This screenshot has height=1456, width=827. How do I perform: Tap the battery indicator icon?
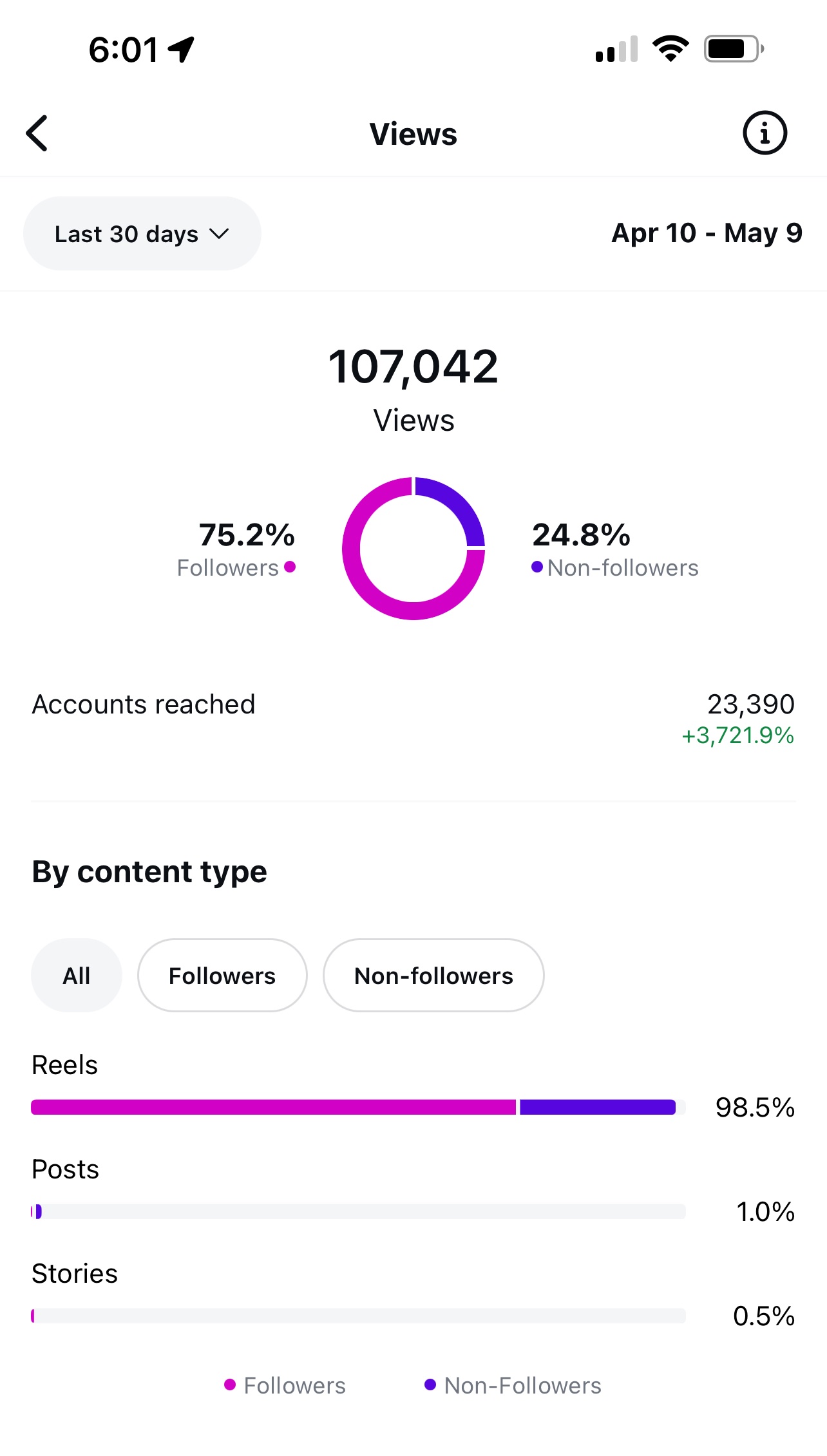(734, 48)
